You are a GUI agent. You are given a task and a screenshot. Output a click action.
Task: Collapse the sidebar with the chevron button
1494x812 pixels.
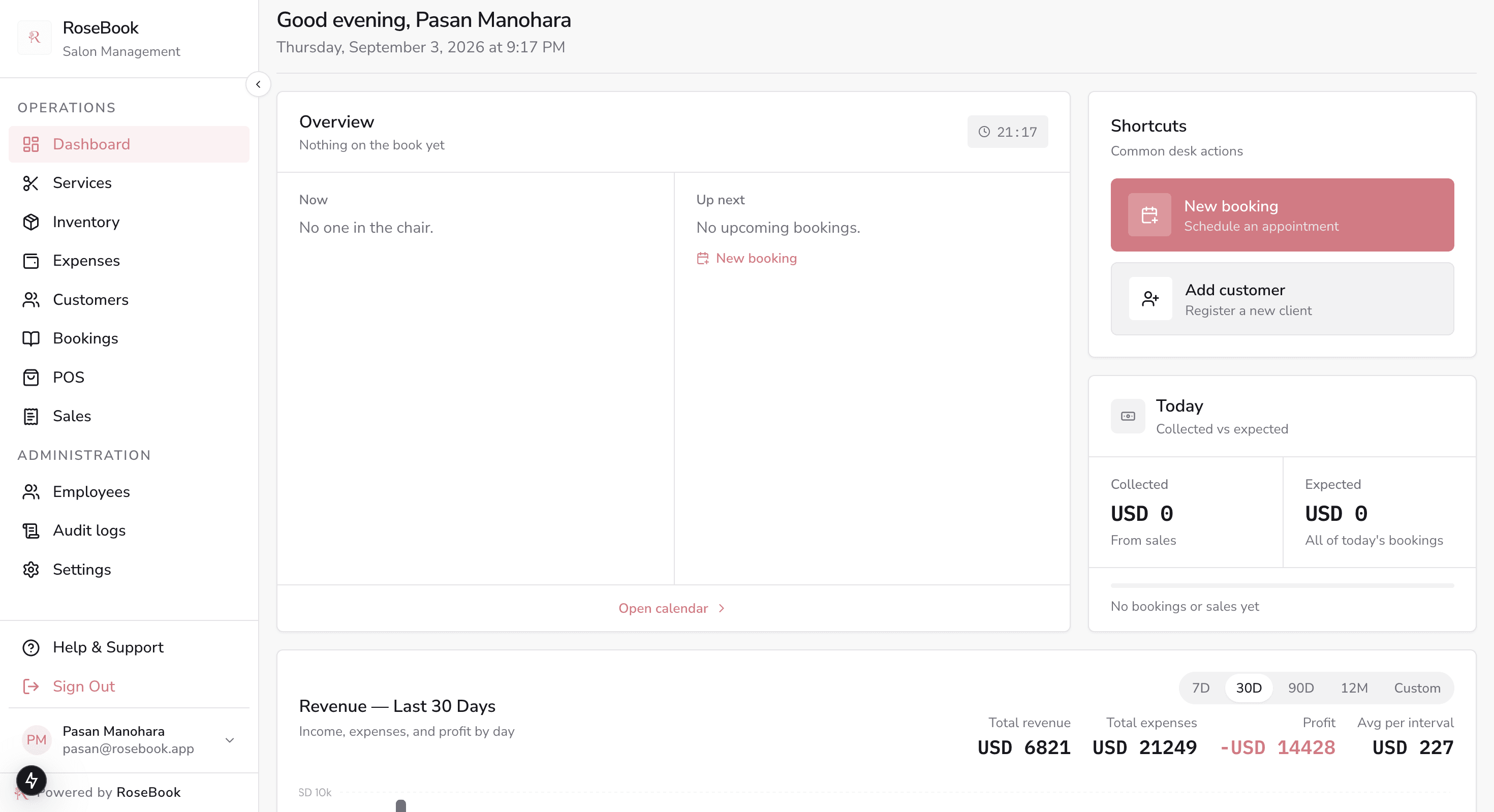point(258,84)
